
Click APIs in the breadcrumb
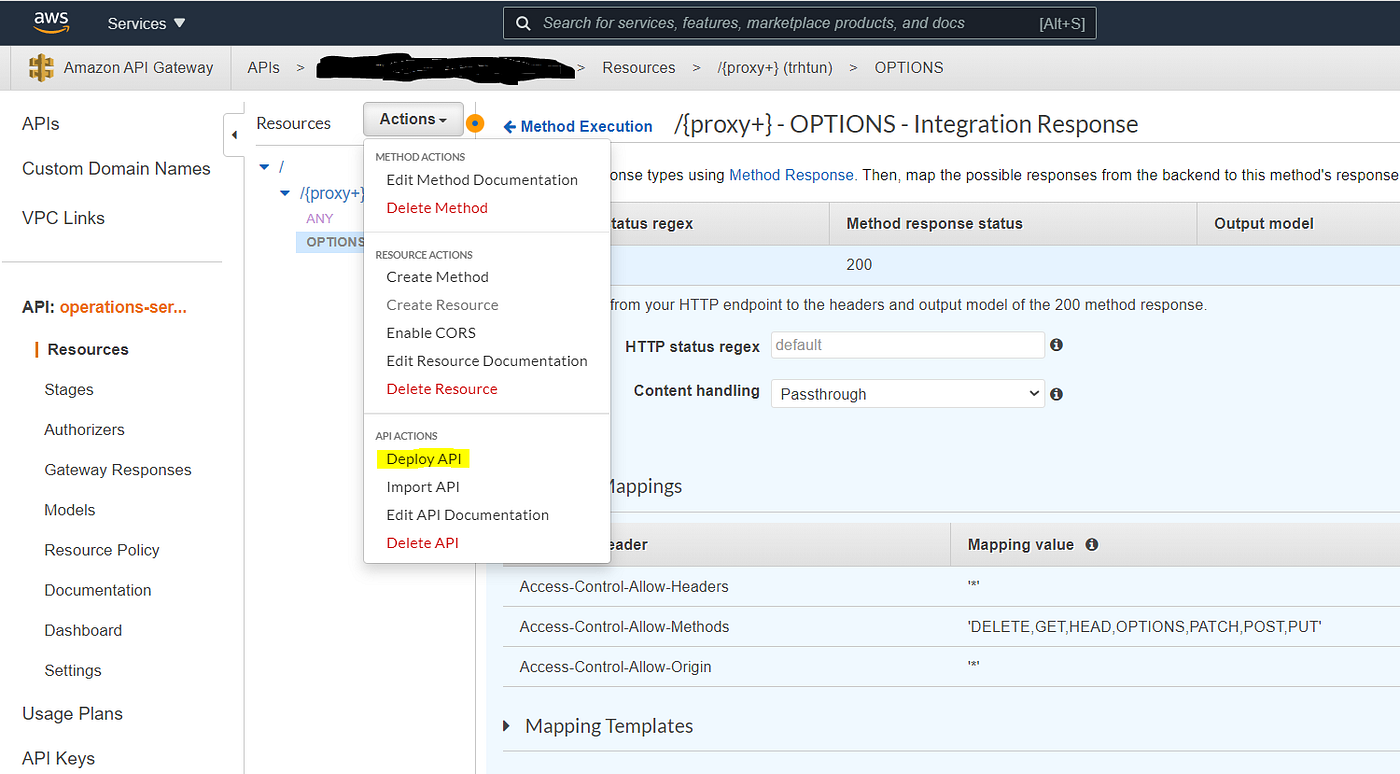[264, 68]
